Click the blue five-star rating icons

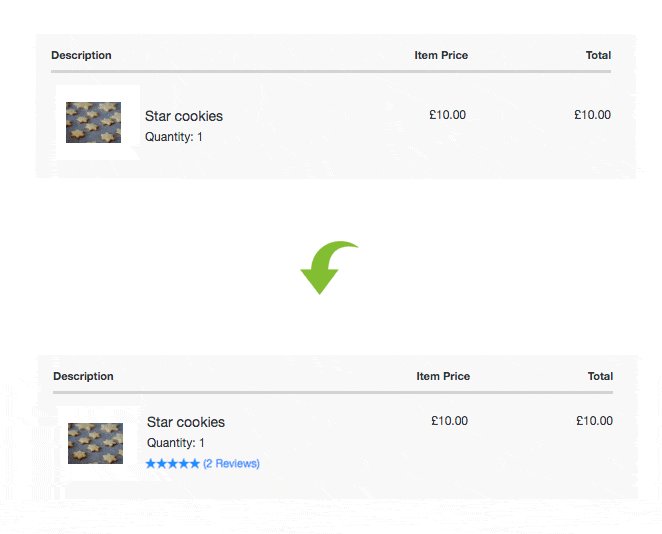click(173, 464)
